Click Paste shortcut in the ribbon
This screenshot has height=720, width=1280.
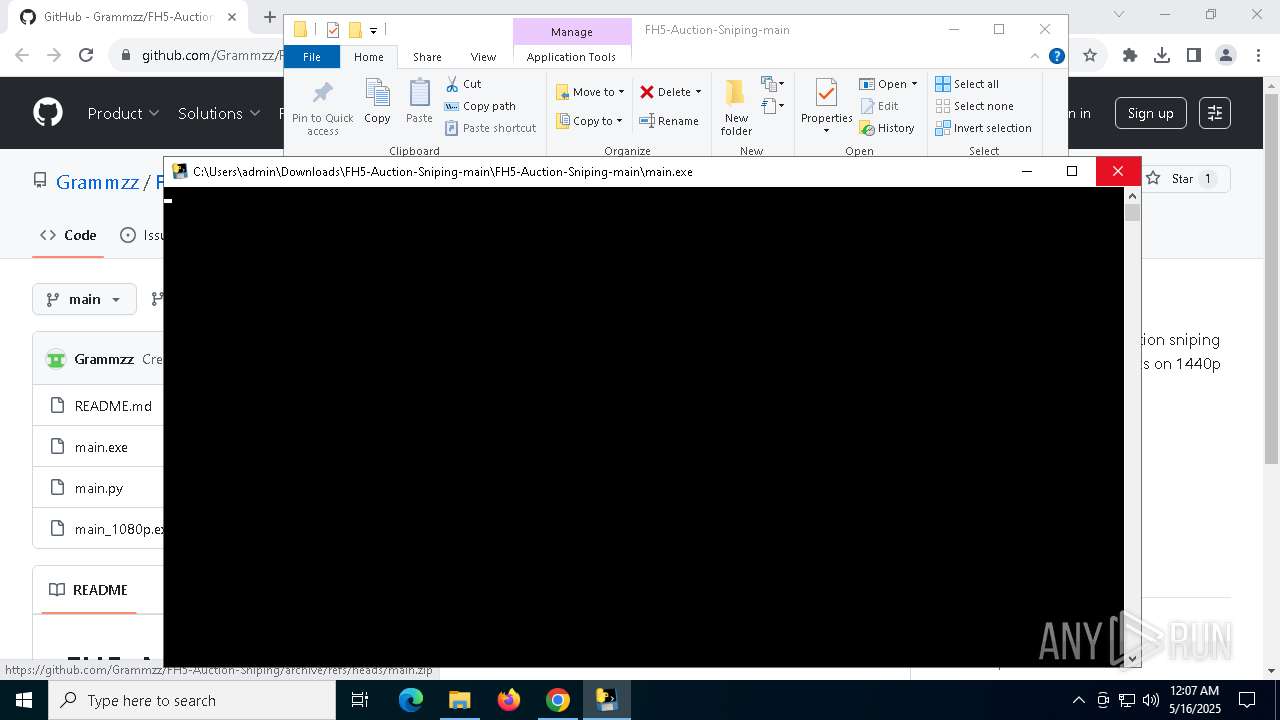pyautogui.click(x=490, y=128)
